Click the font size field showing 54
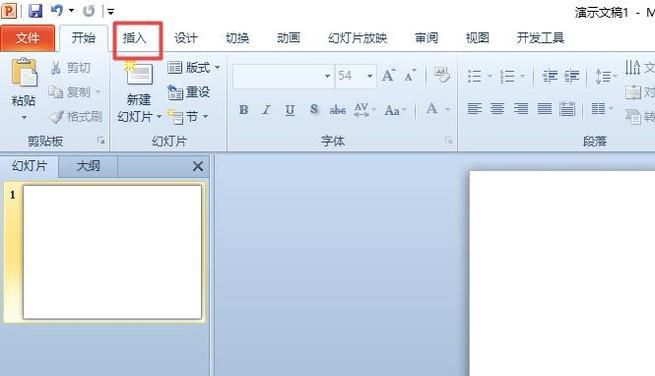Image resolution: width=655 pixels, height=376 pixels. click(x=350, y=76)
